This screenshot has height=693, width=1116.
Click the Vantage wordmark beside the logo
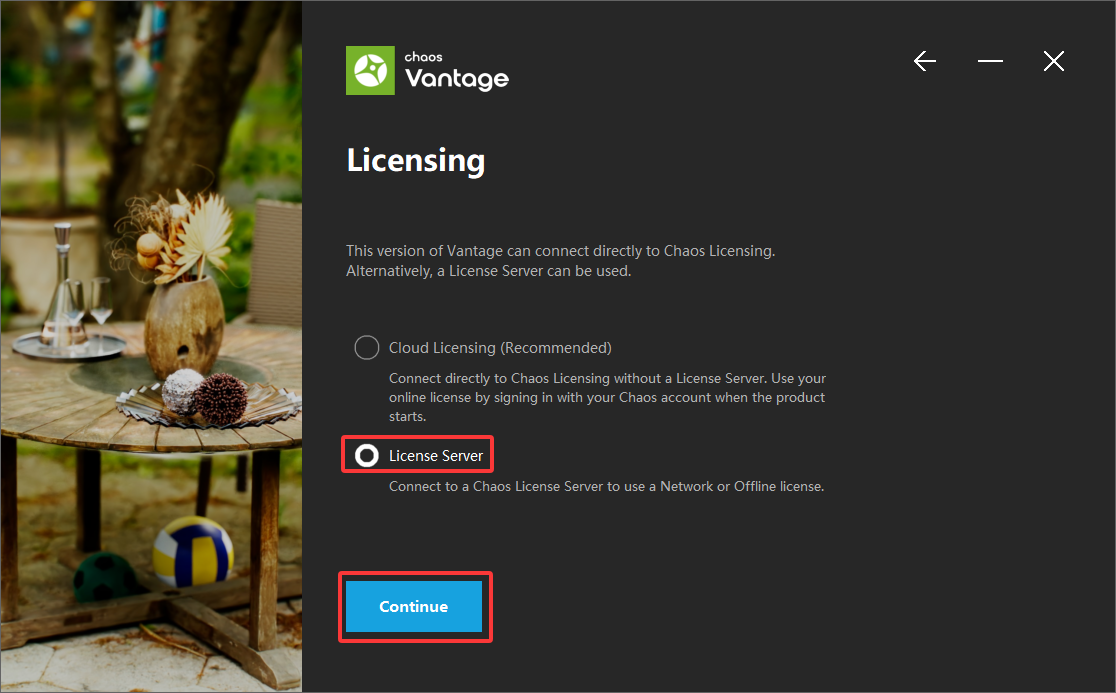coord(457,78)
